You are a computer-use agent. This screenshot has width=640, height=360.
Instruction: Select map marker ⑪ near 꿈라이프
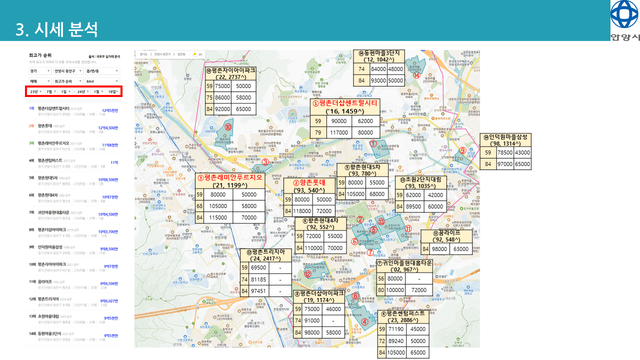[x=408, y=229]
